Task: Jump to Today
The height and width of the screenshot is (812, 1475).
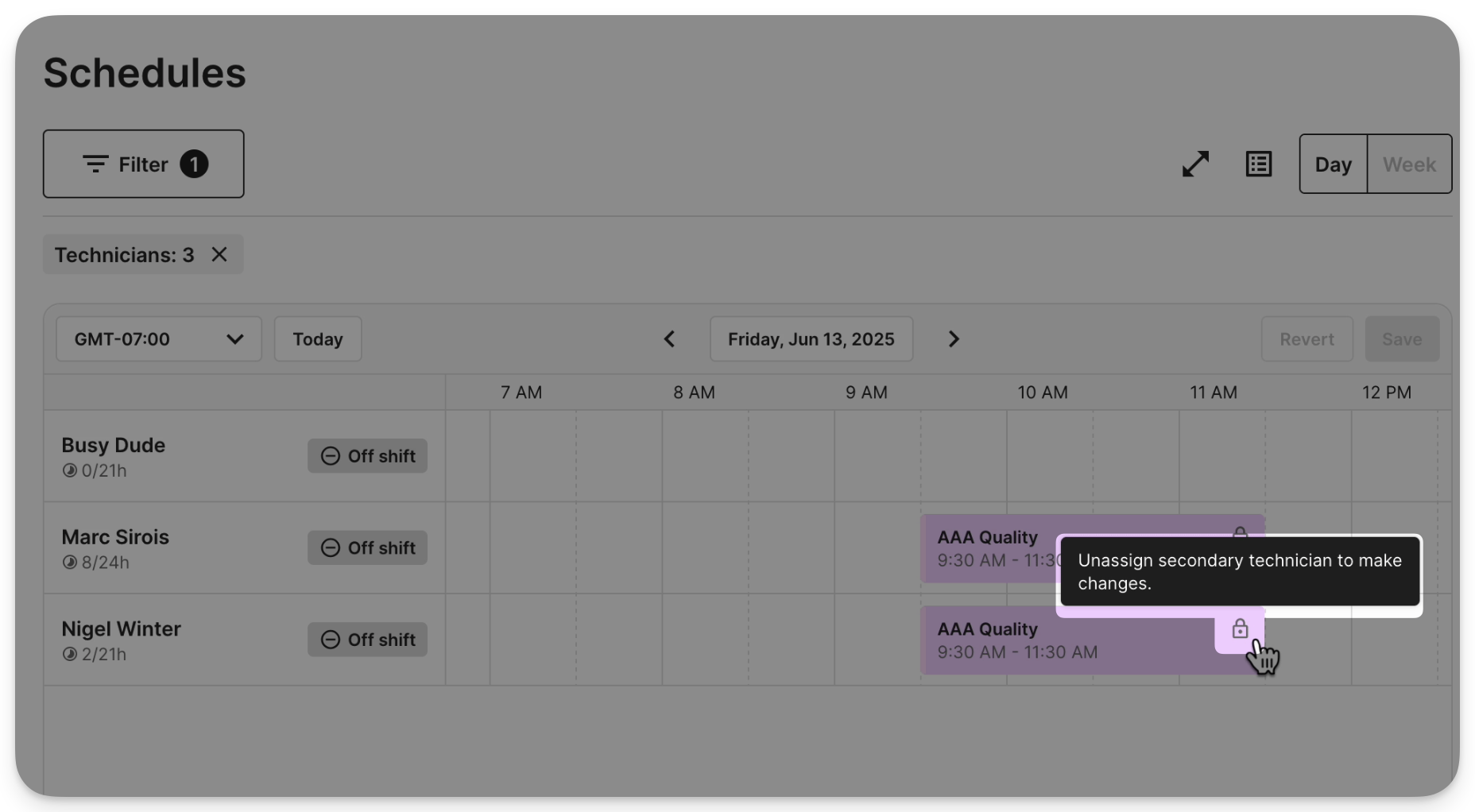Action: (x=318, y=339)
